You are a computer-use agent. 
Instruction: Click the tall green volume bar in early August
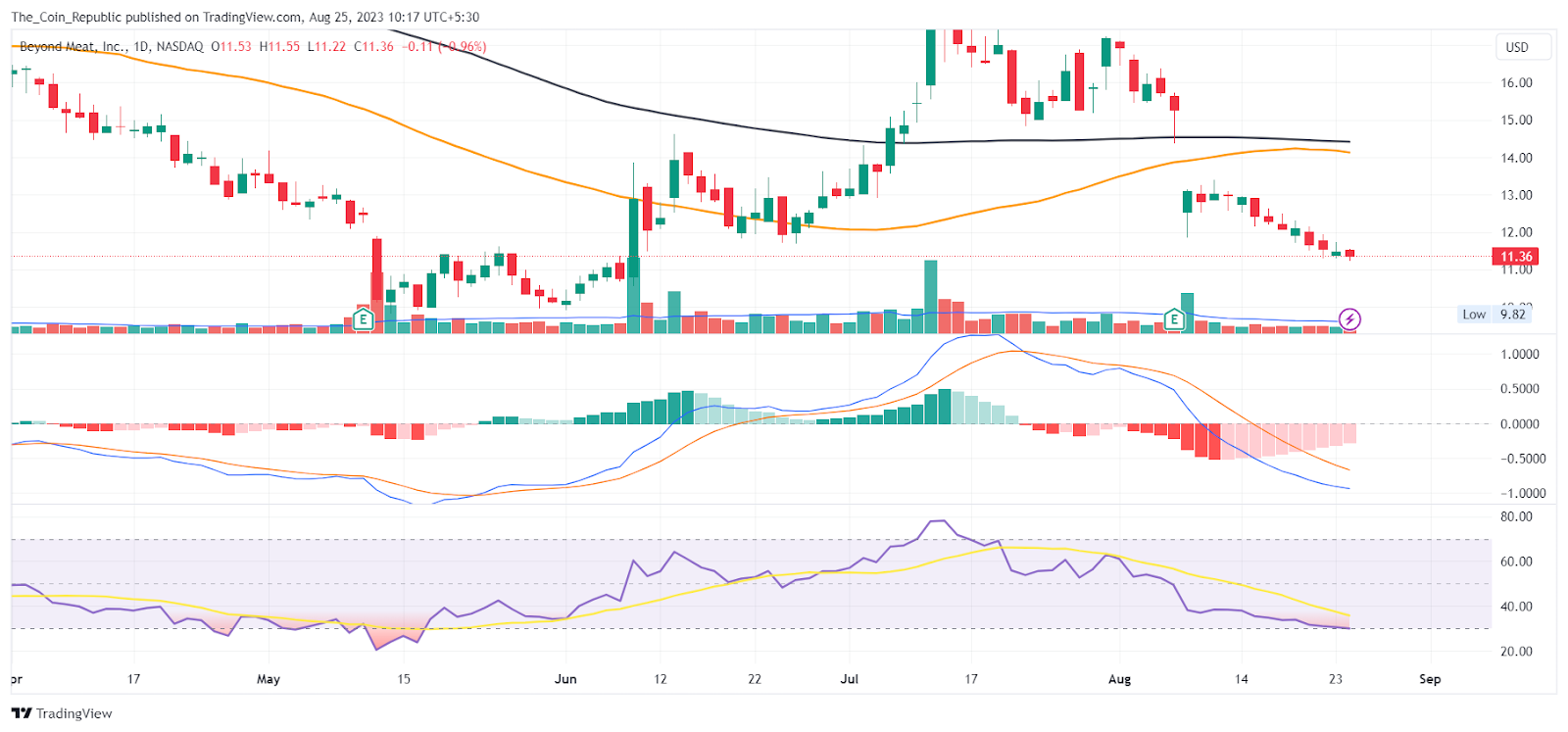coord(1187,314)
